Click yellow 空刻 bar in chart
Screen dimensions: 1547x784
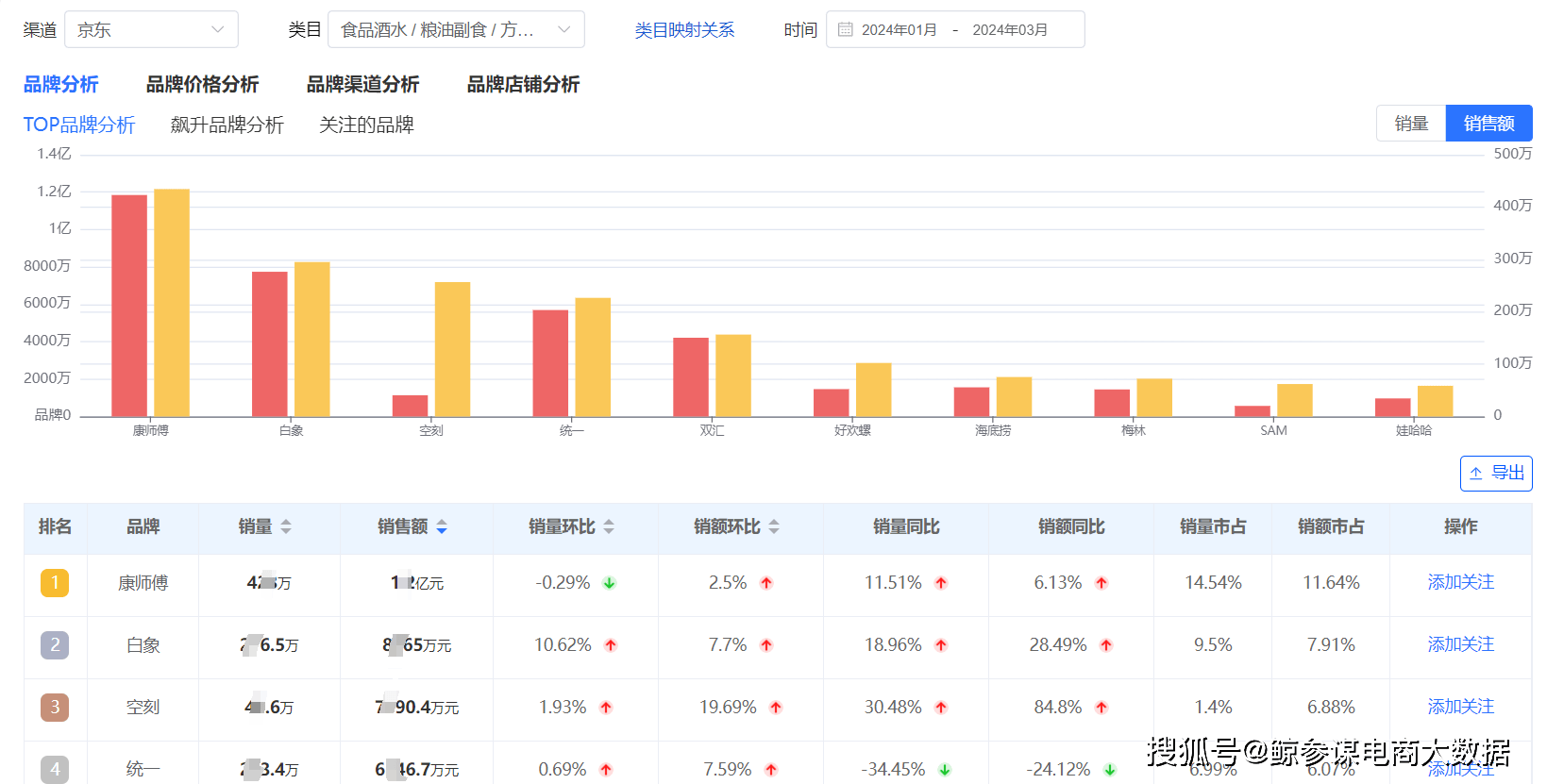tap(452, 349)
